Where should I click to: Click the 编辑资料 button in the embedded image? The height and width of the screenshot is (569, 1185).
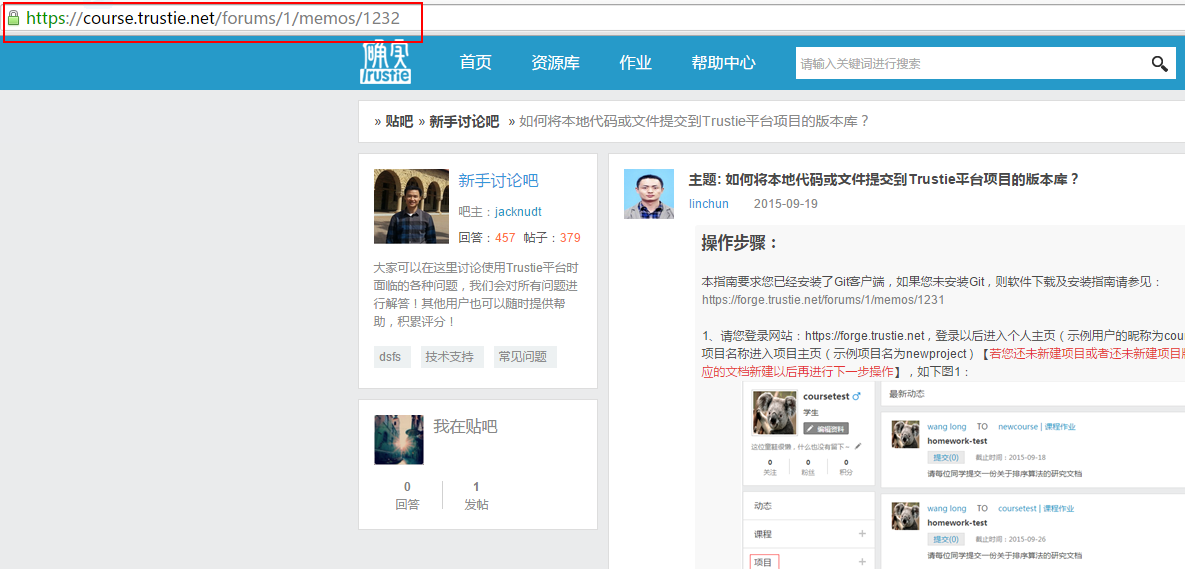pyautogui.click(x=826, y=428)
